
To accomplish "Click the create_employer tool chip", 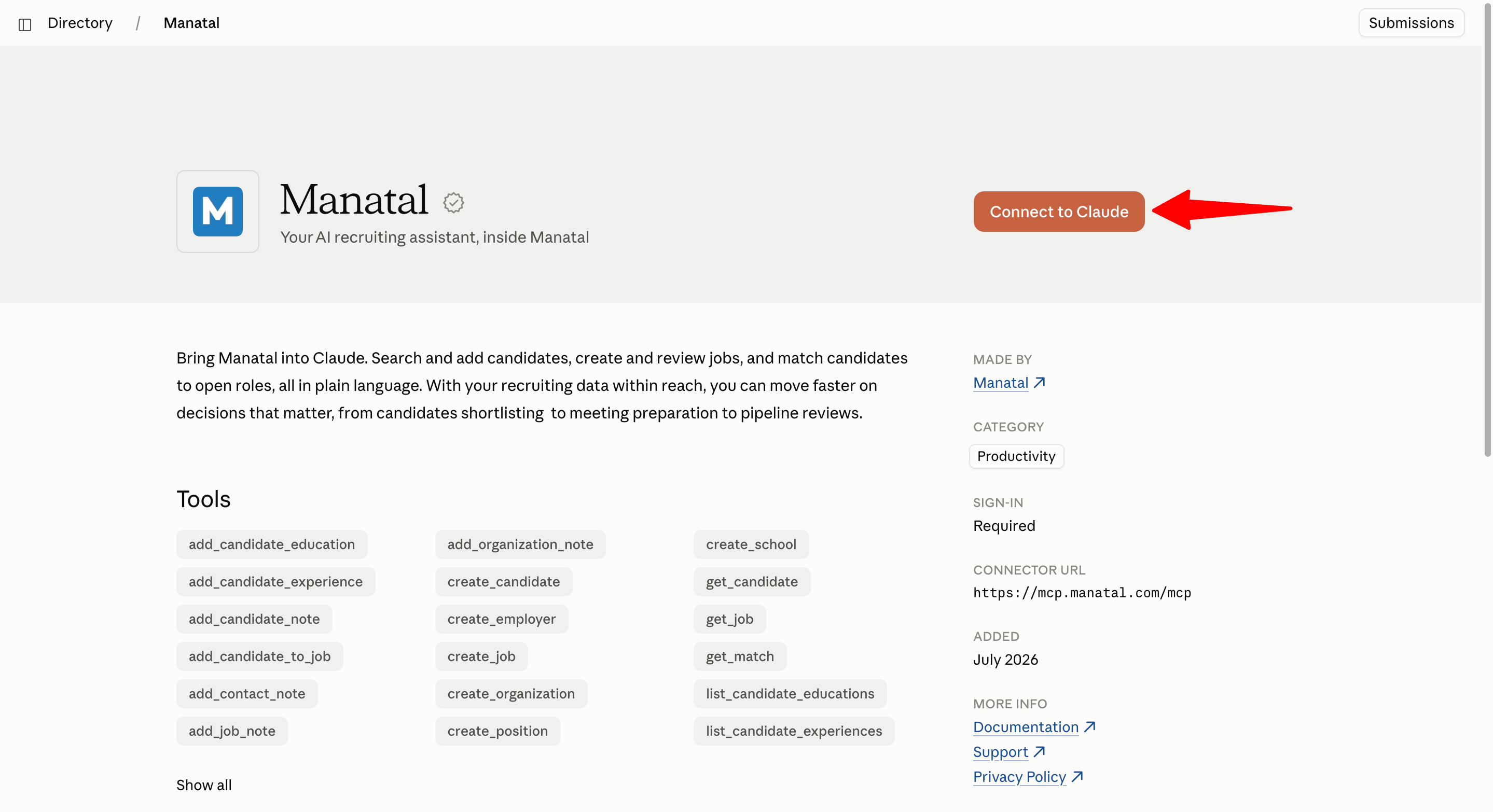I will click(x=502, y=619).
